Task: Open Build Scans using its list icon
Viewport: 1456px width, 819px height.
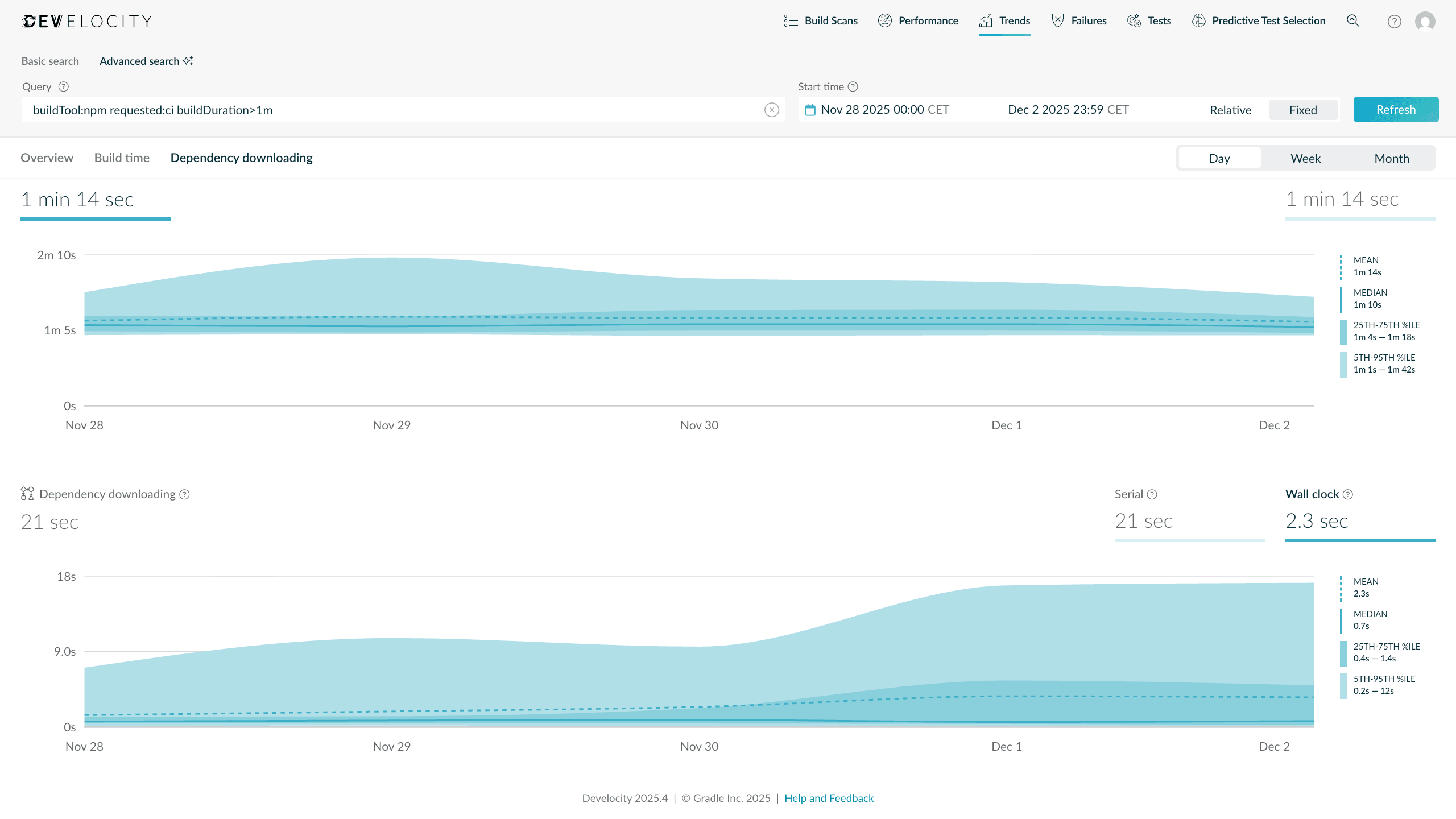Action: [x=791, y=20]
